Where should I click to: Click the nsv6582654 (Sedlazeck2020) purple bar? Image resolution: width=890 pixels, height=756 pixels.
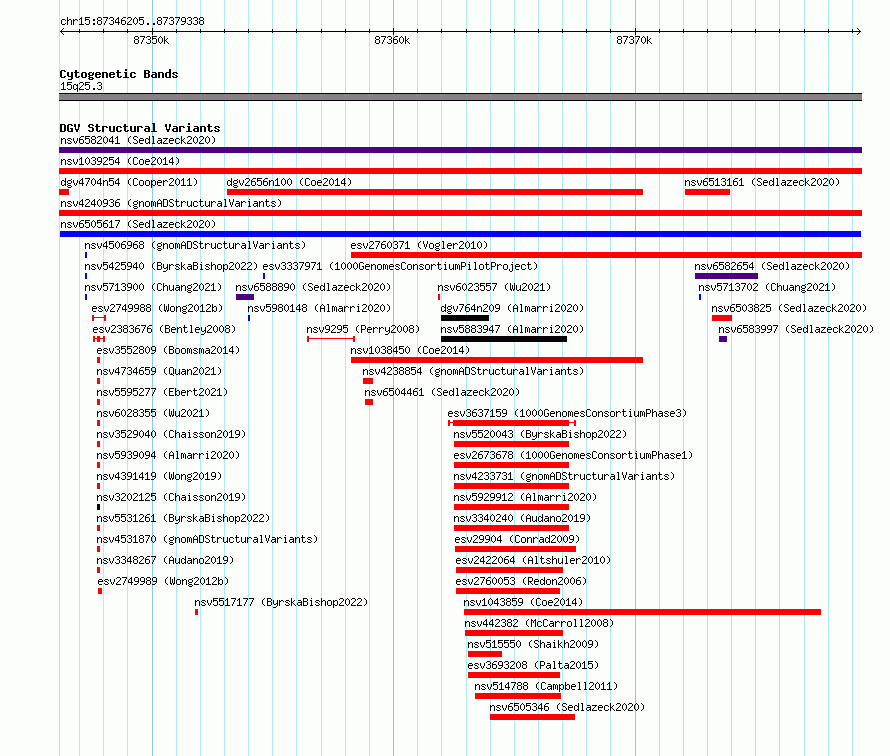click(726, 276)
